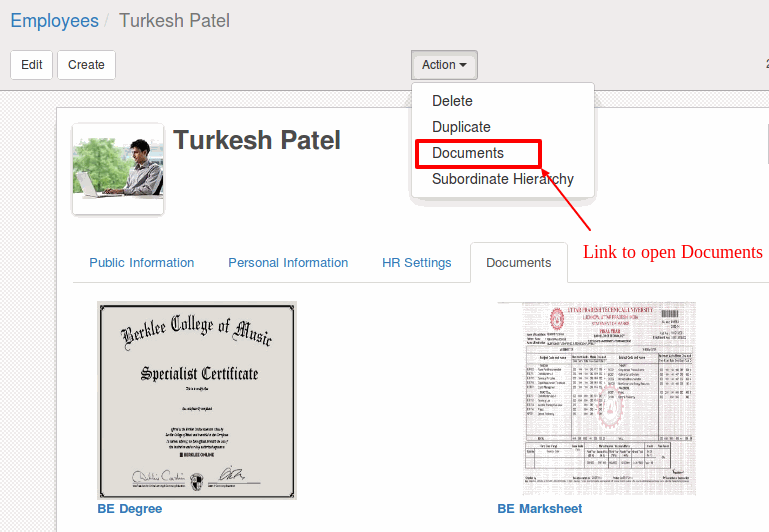This screenshot has height=532, width=769.
Task: Switch to the Public Information tab
Action: click(142, 263)
